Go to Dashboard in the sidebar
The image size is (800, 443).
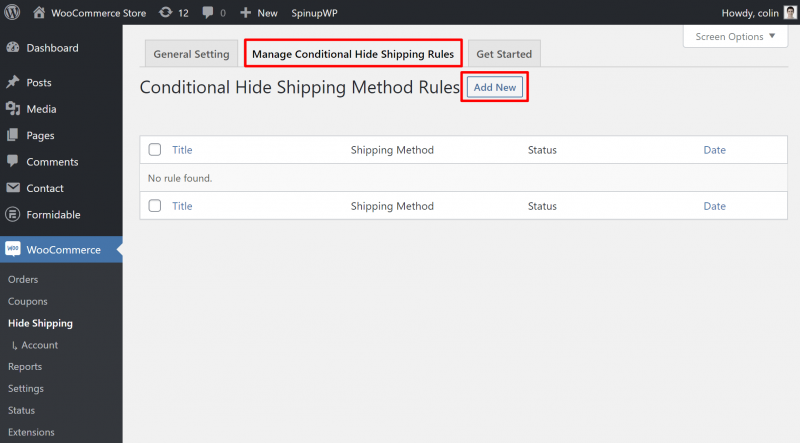53,48
